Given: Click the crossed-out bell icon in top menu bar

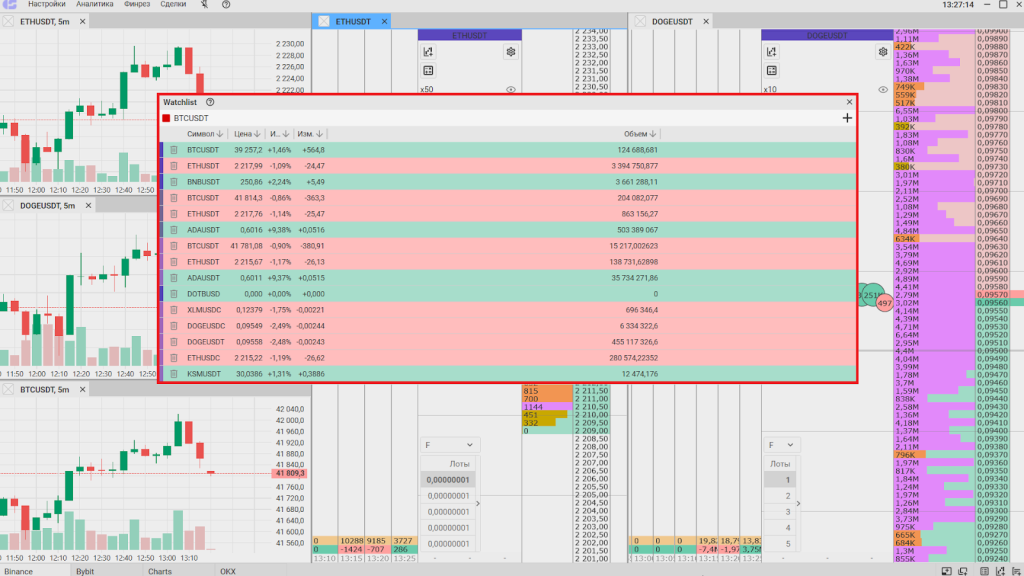Looking at the screenshot, I should pos(205,5).
